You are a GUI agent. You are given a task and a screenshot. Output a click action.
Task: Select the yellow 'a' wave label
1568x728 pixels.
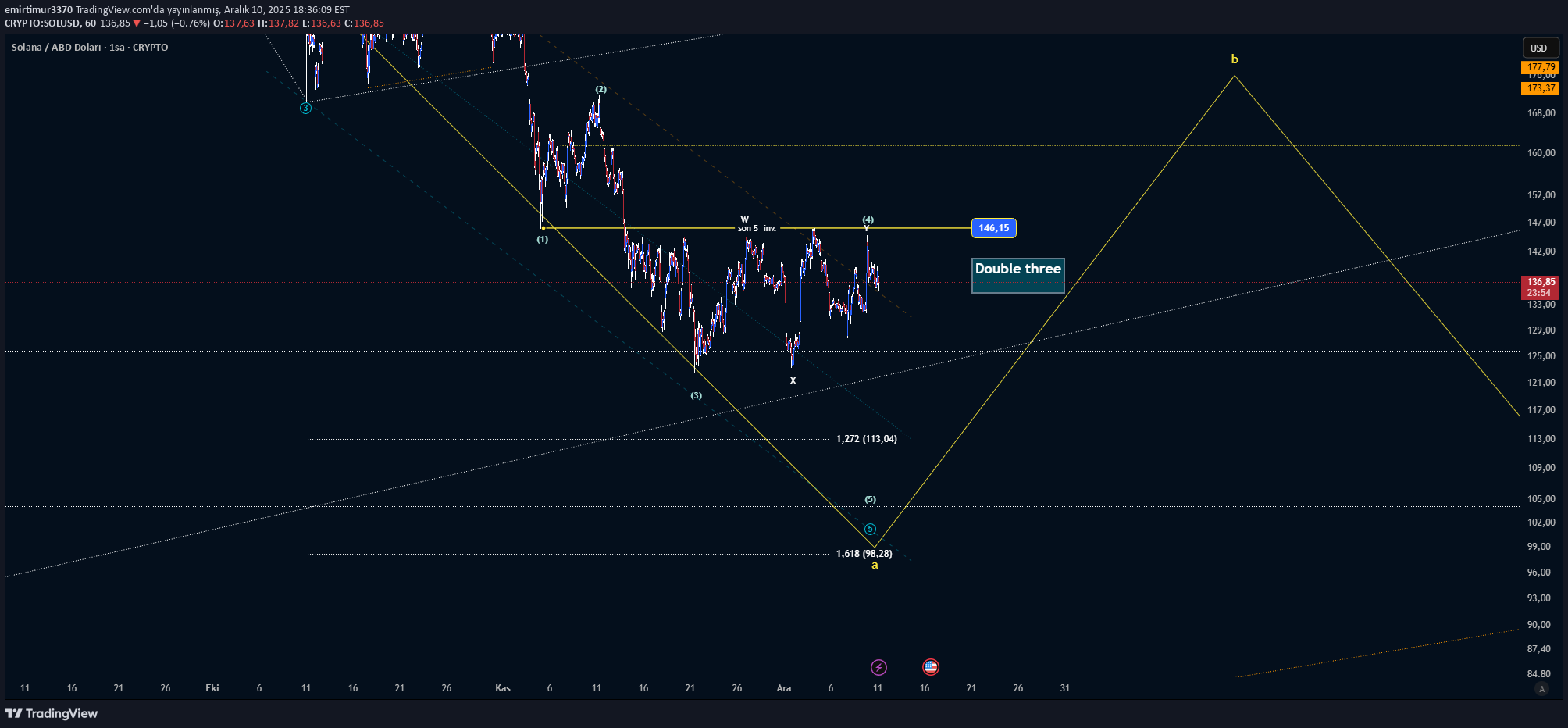click(x=875, y=566)
